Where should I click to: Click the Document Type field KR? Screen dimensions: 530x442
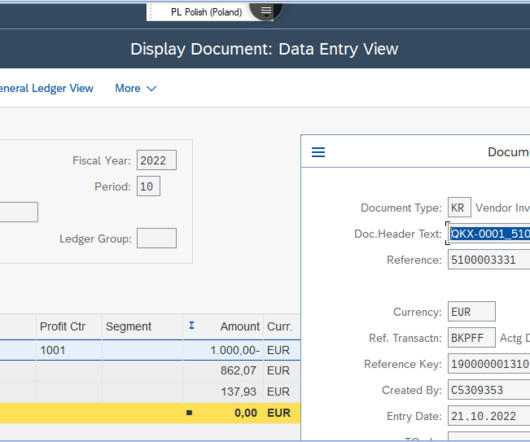[x=459, y=207]
